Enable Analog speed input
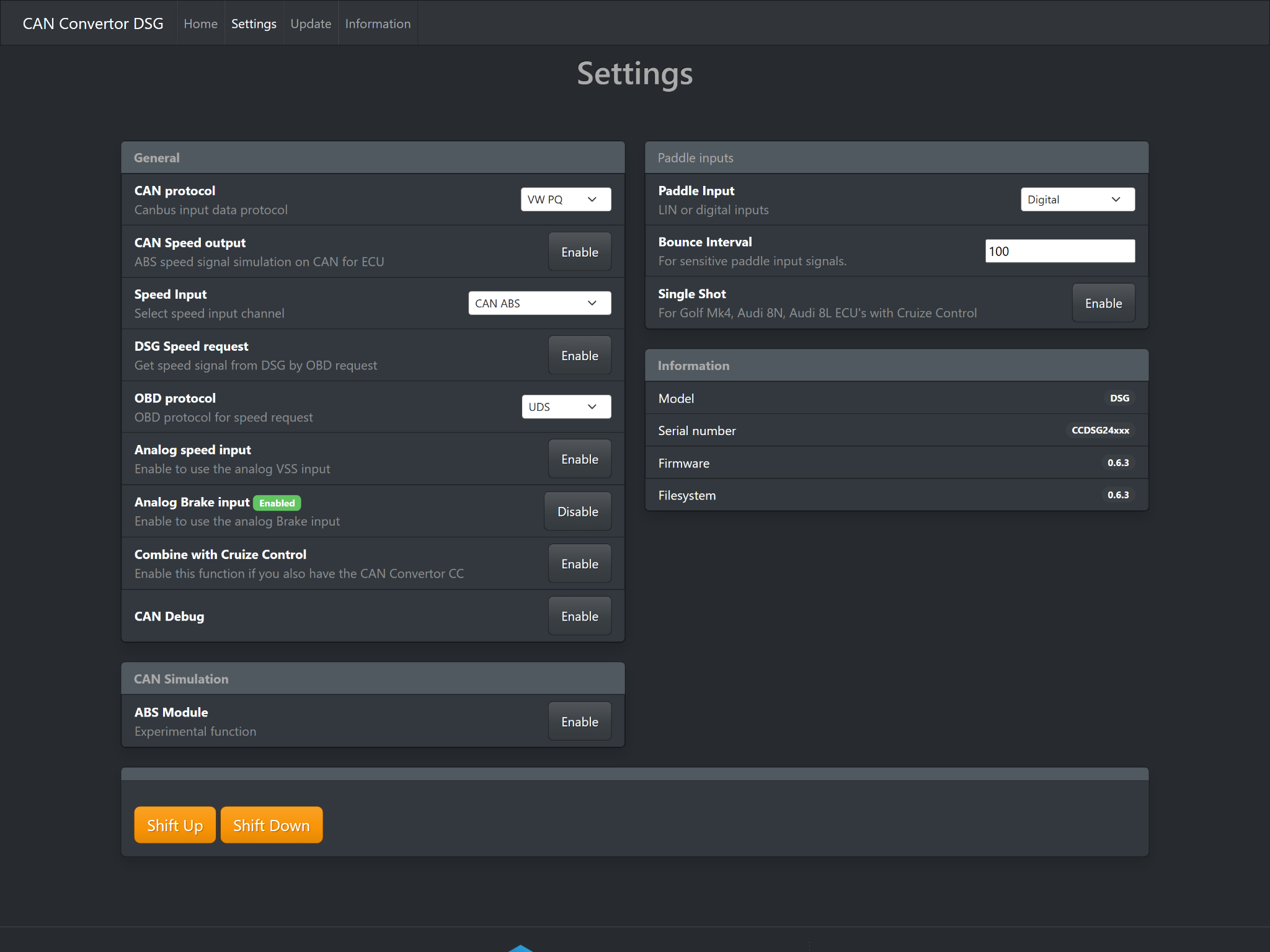Viewport: 1270px width, 952px height. tap(580, 459)
